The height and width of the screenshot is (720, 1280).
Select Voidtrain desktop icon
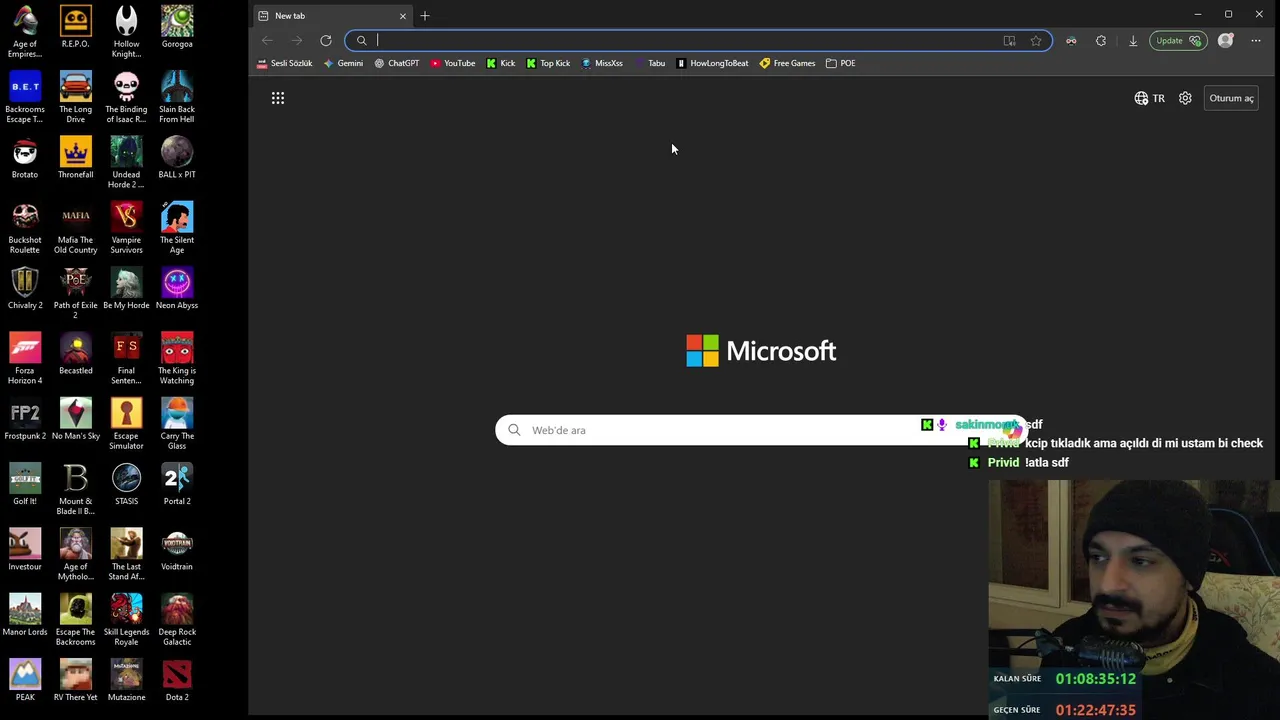[x=177, y=550]
